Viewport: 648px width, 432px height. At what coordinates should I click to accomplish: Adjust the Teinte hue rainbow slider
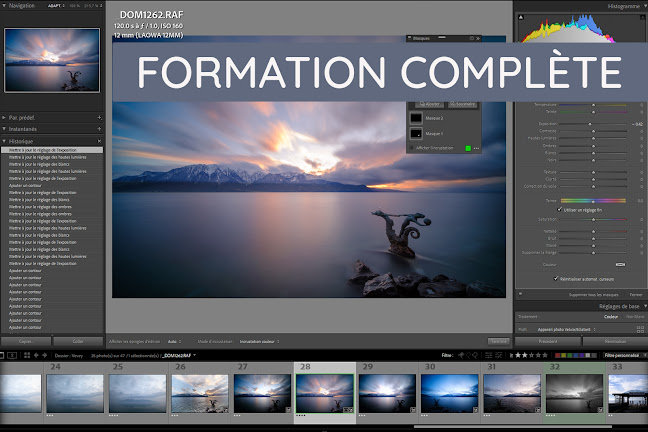click(593, 201)
